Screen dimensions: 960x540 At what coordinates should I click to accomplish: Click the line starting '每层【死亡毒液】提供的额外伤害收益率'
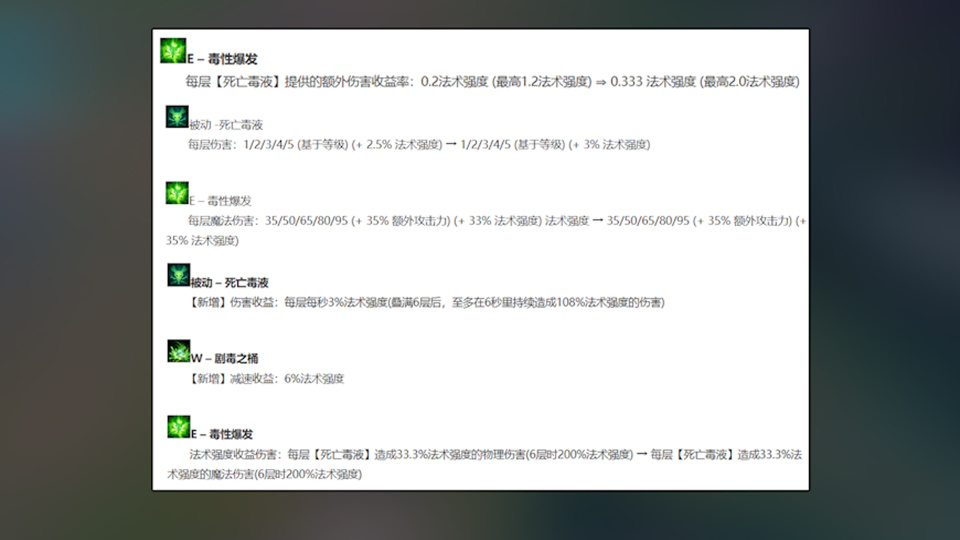493,81
